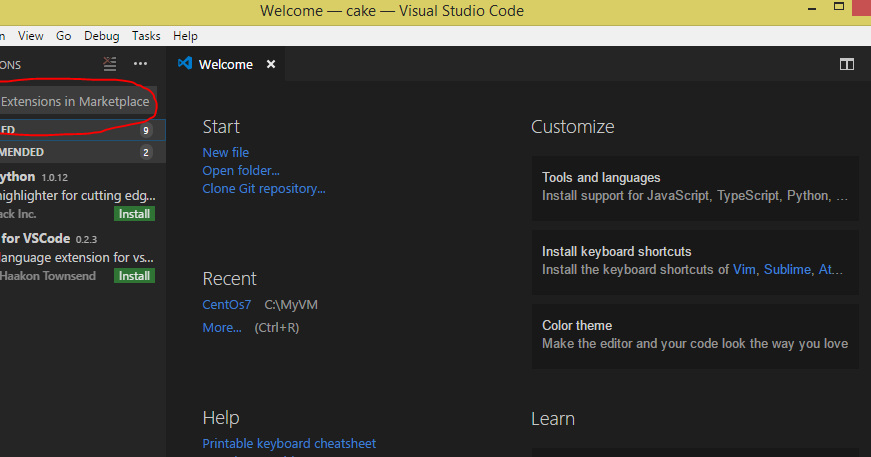Click New file link under Start
The width and height of the screenshot is (871, 457).
pos(226,152)
